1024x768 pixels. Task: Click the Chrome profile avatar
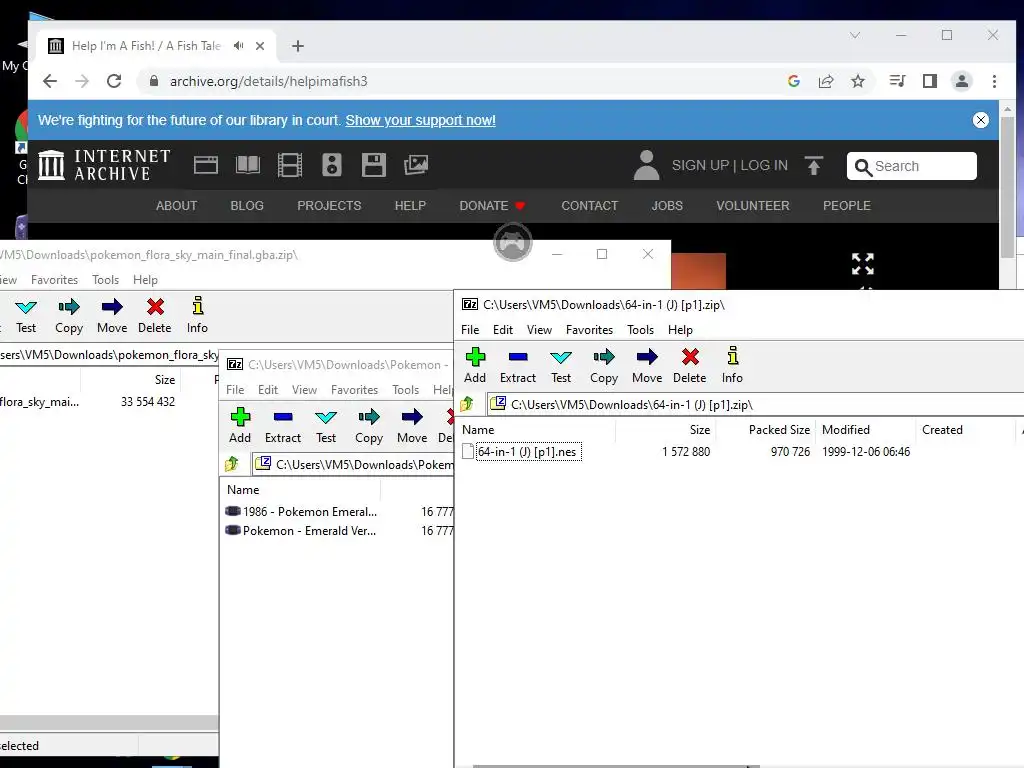click(x=961, y=81)
